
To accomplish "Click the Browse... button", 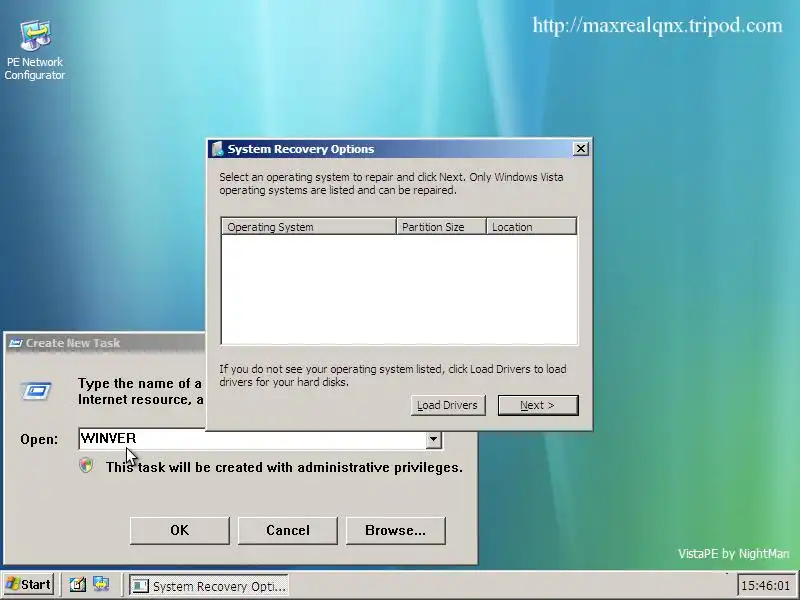I will [395, 531].
